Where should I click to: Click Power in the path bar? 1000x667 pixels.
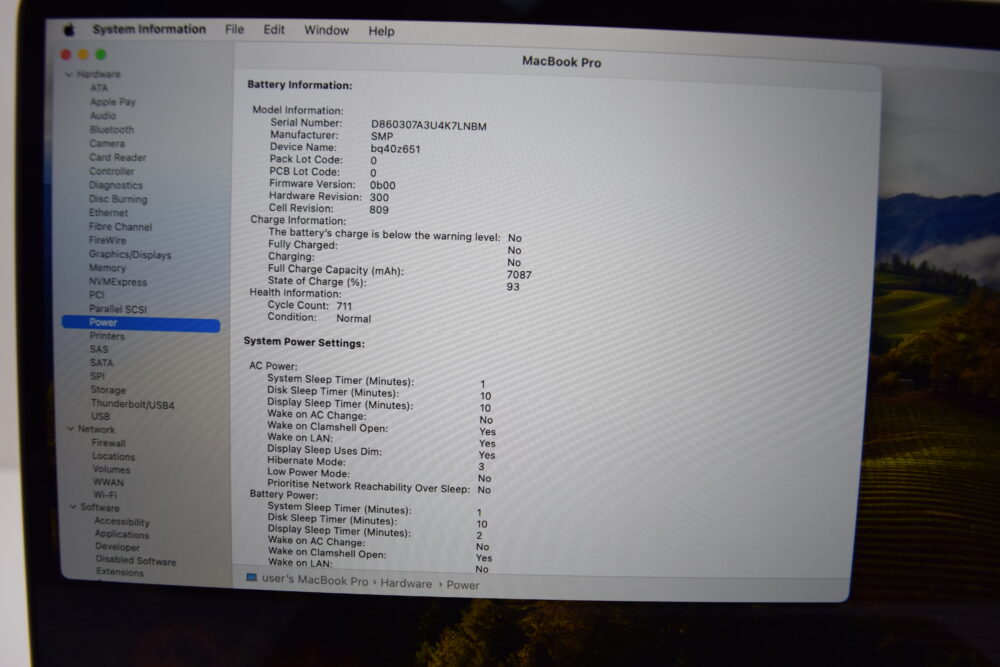coord(463,585)
